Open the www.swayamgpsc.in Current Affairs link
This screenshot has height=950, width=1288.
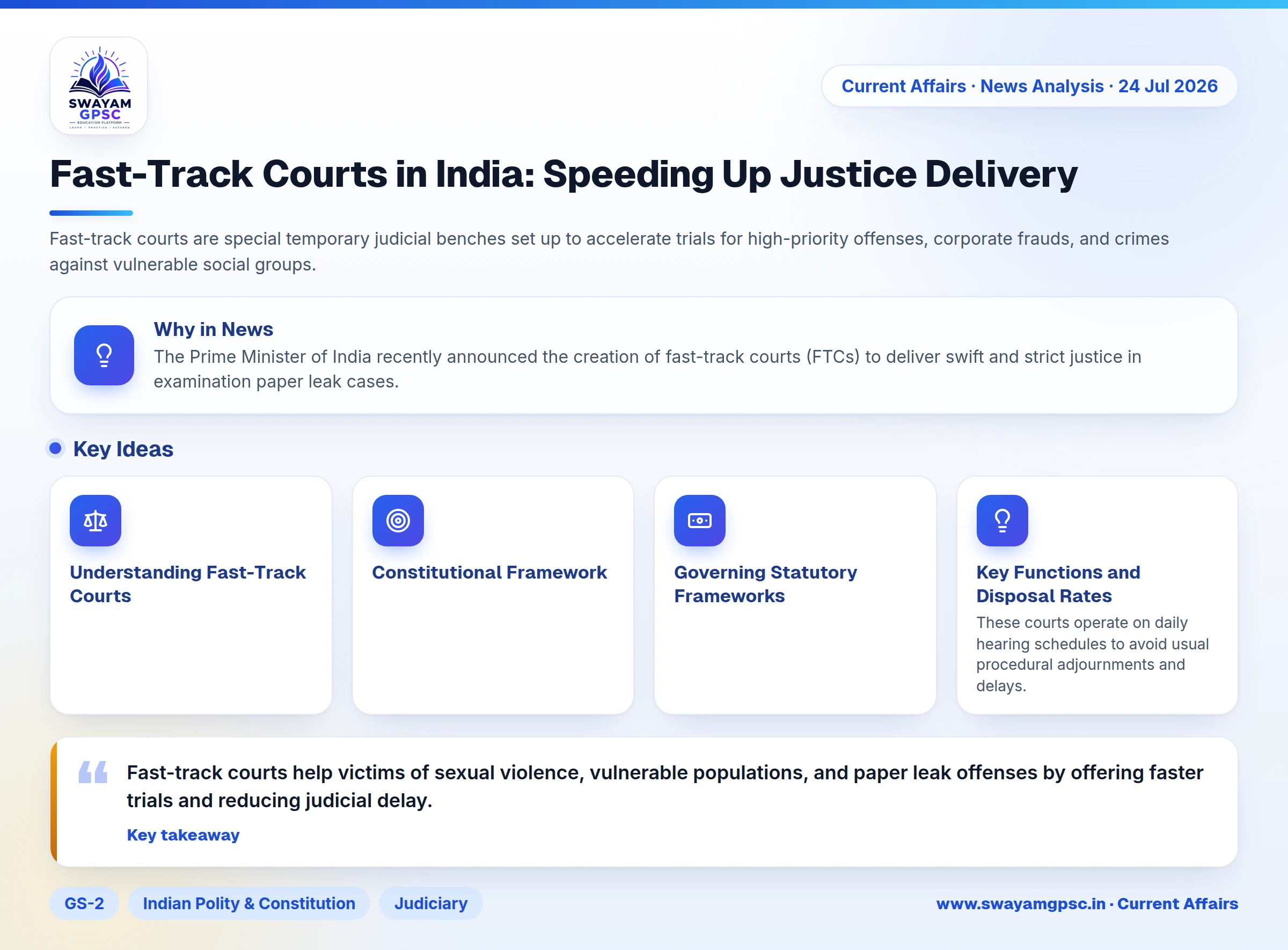tap(1087, 903)
